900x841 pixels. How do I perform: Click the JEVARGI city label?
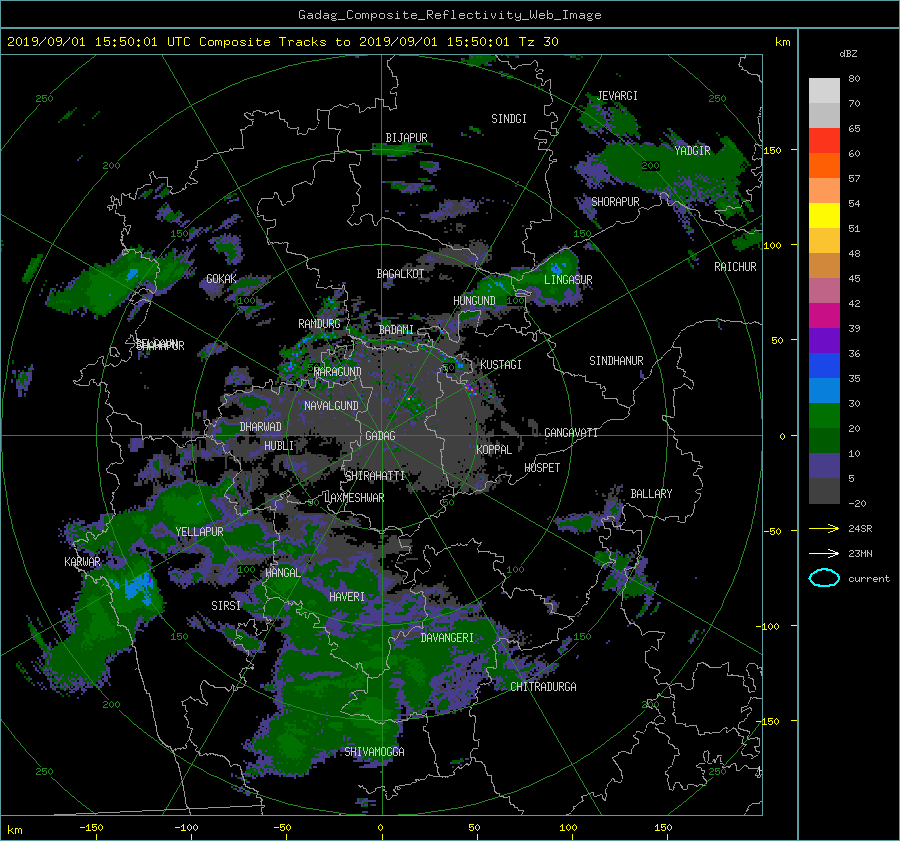617,96
